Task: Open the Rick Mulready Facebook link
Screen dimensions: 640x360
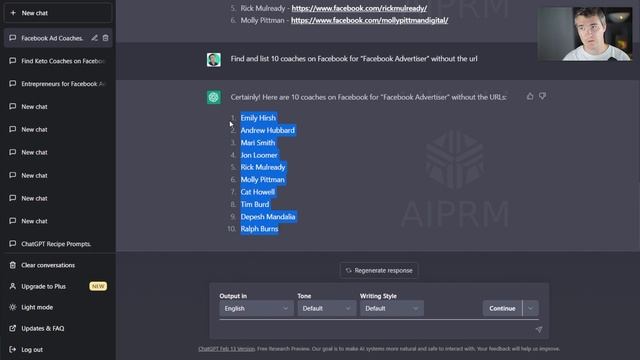Action: click(x=359, y=8)
